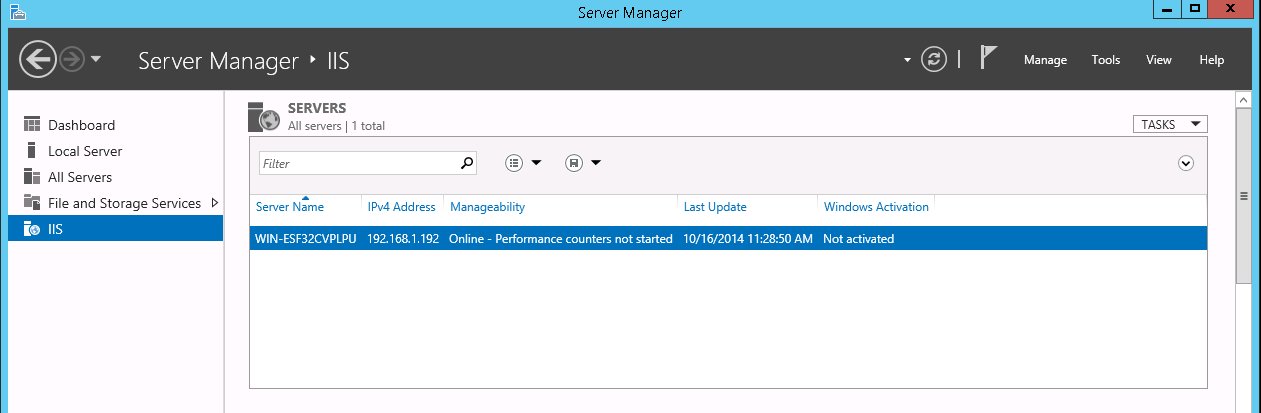Refresh Server Manager with the refresh icon
This screenshot has height=413, width=1261.
(933, 59)
